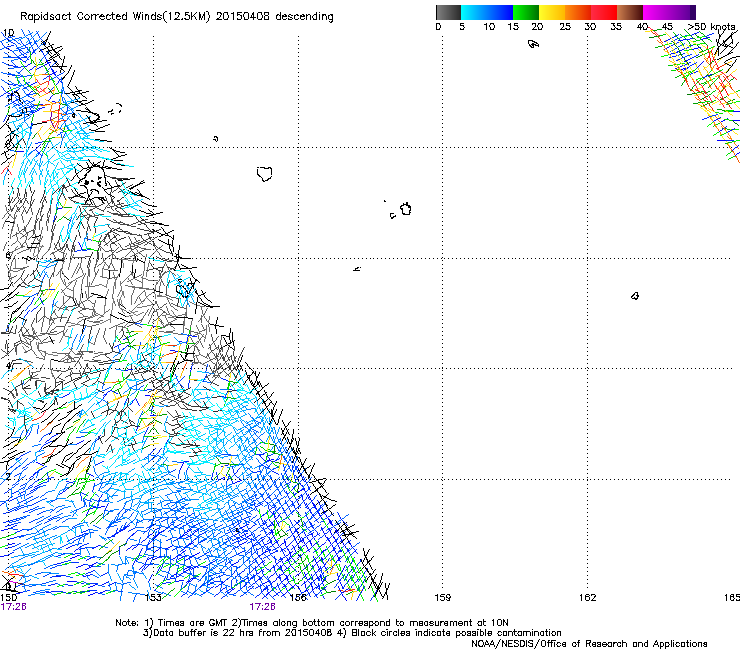Click the latitude label '4' on the left axis

point(8,365)
